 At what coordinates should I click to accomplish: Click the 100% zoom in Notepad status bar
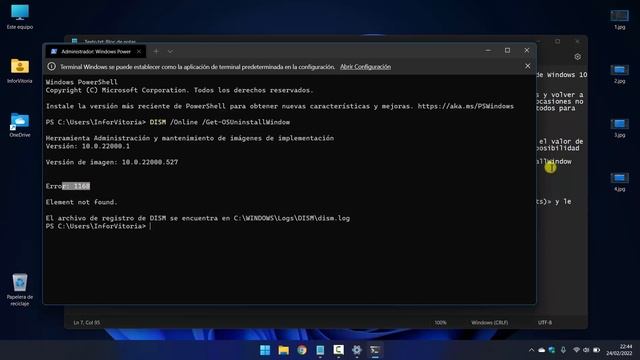click(x=440, y=322)
